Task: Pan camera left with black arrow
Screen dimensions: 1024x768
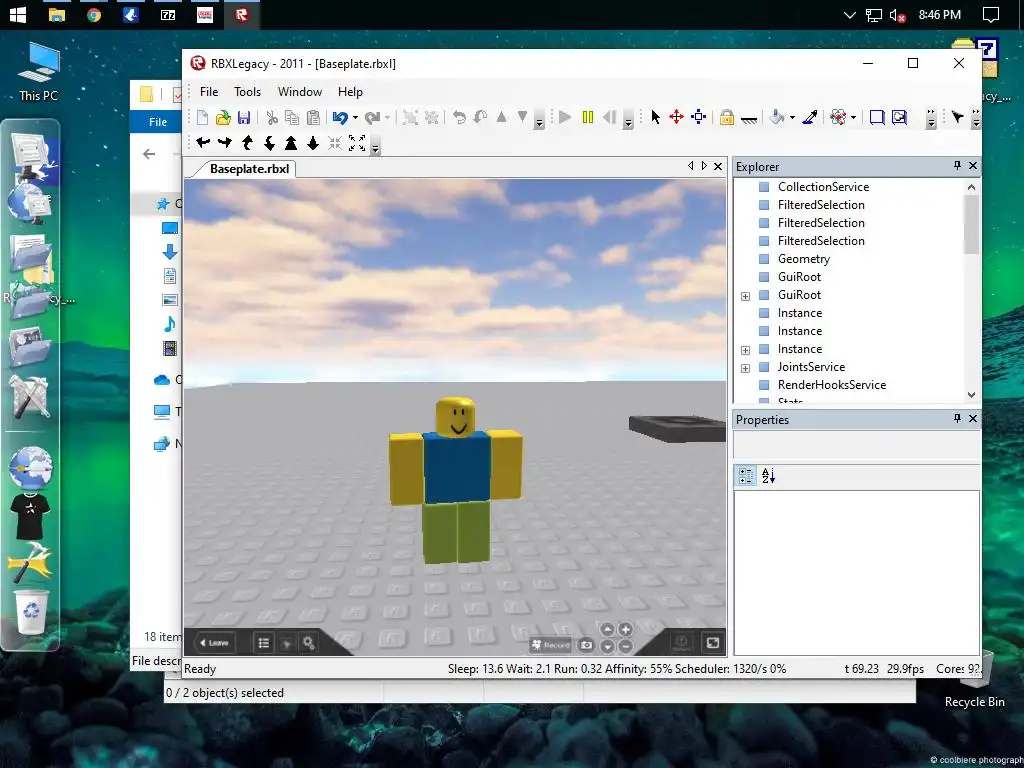Action: (x=203, y=143)
